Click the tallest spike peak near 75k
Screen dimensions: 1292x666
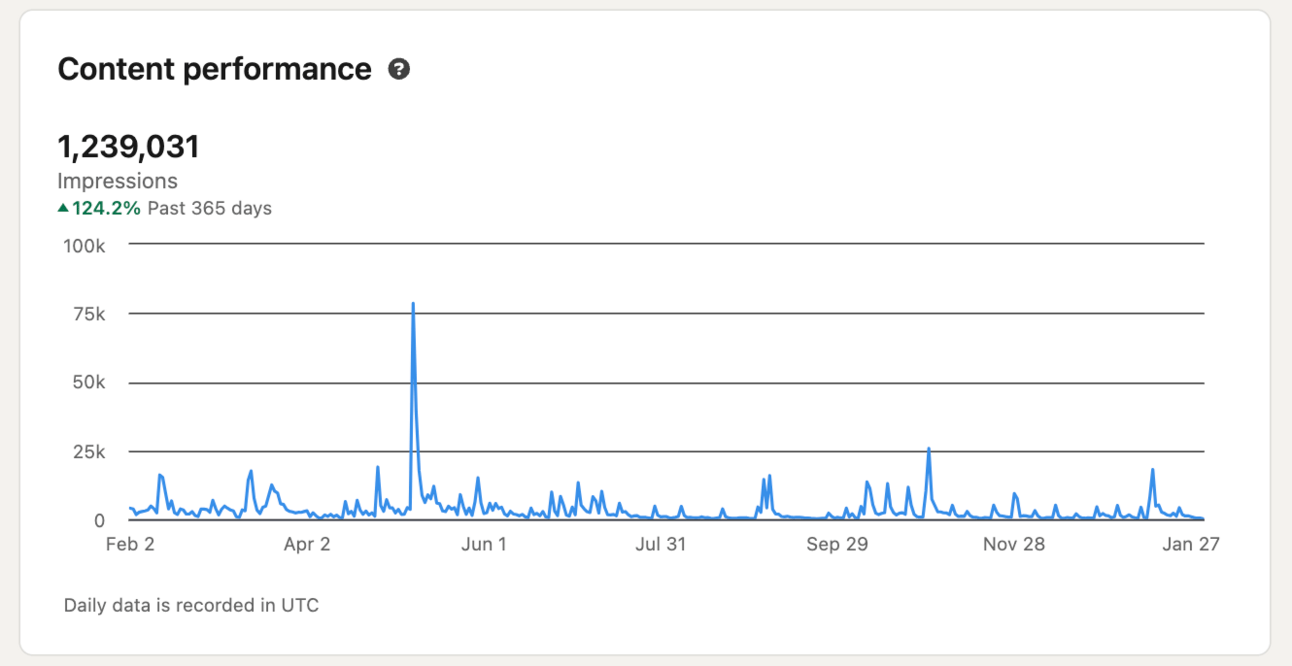(413, 304)
